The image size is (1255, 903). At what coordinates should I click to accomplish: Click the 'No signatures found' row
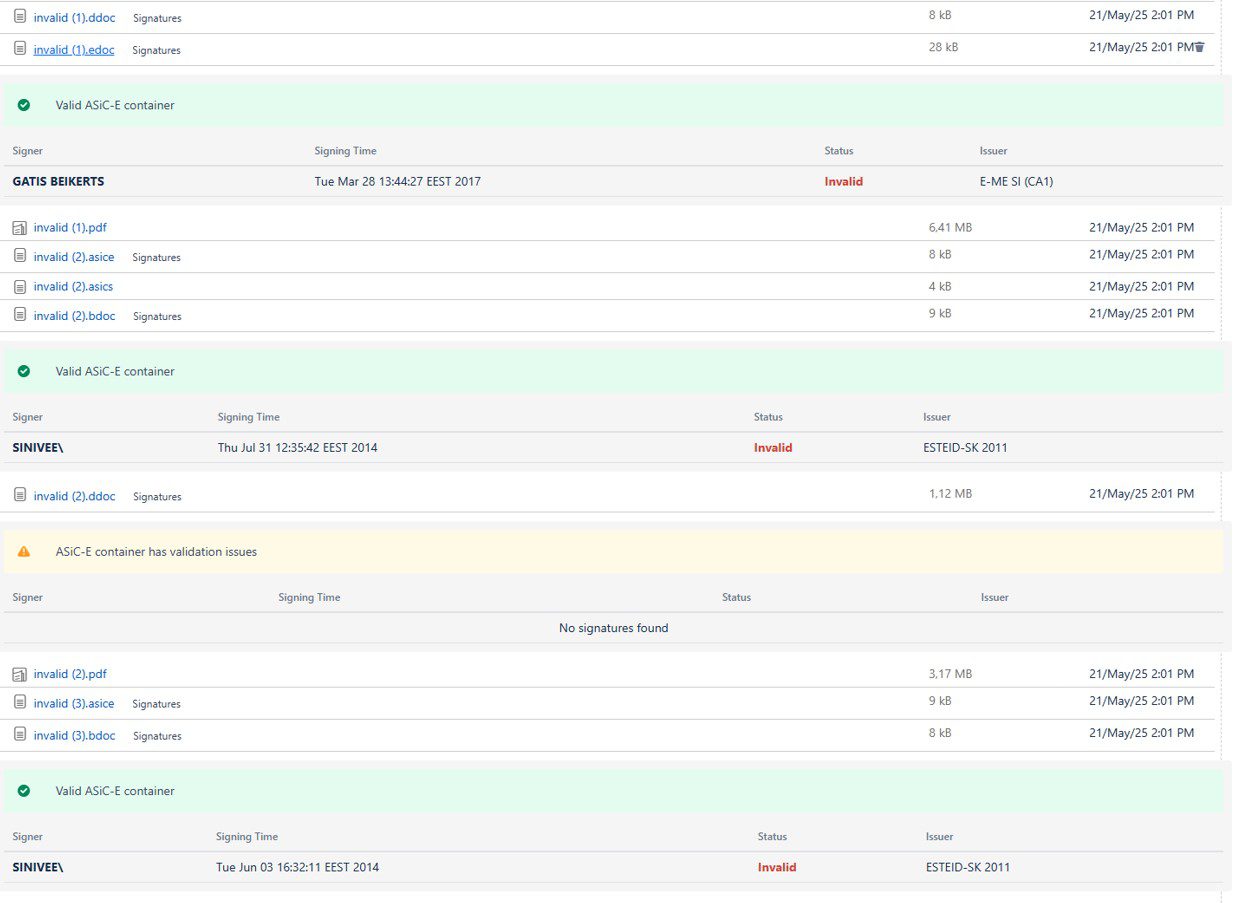pos(613,629)
